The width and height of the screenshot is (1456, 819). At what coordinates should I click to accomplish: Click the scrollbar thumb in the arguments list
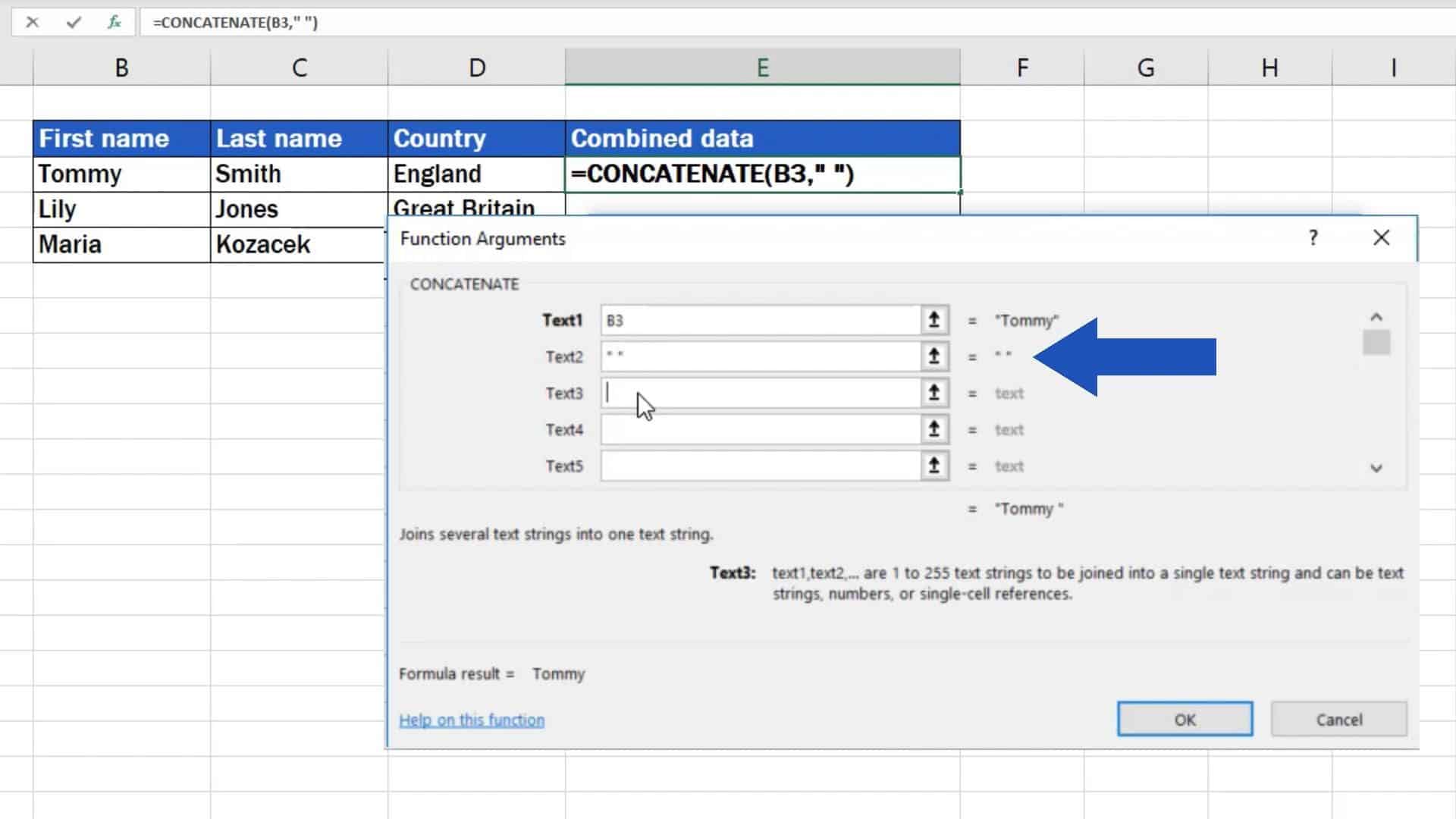[x=1376, y=343]
